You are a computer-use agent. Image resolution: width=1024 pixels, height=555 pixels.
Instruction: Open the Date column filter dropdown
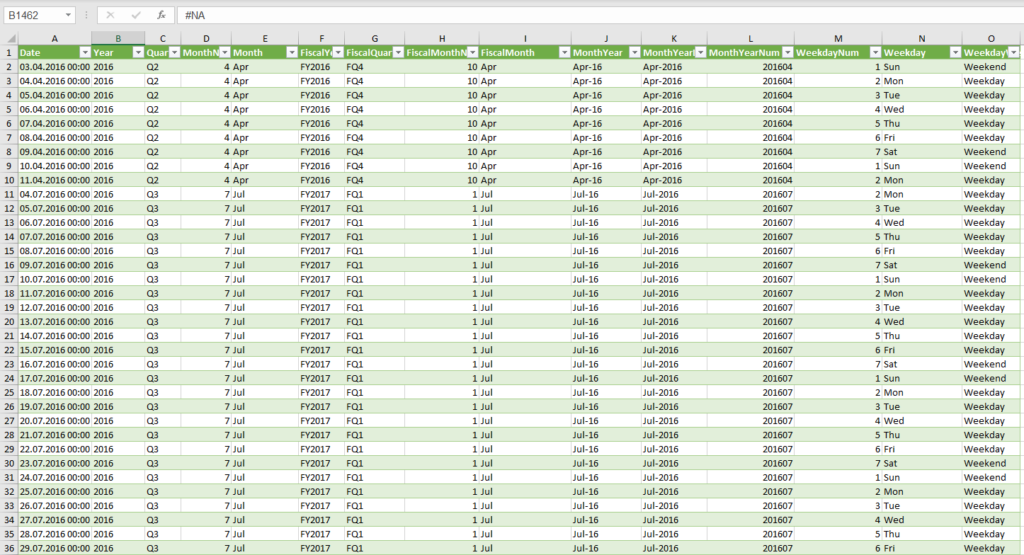(84, 52)
